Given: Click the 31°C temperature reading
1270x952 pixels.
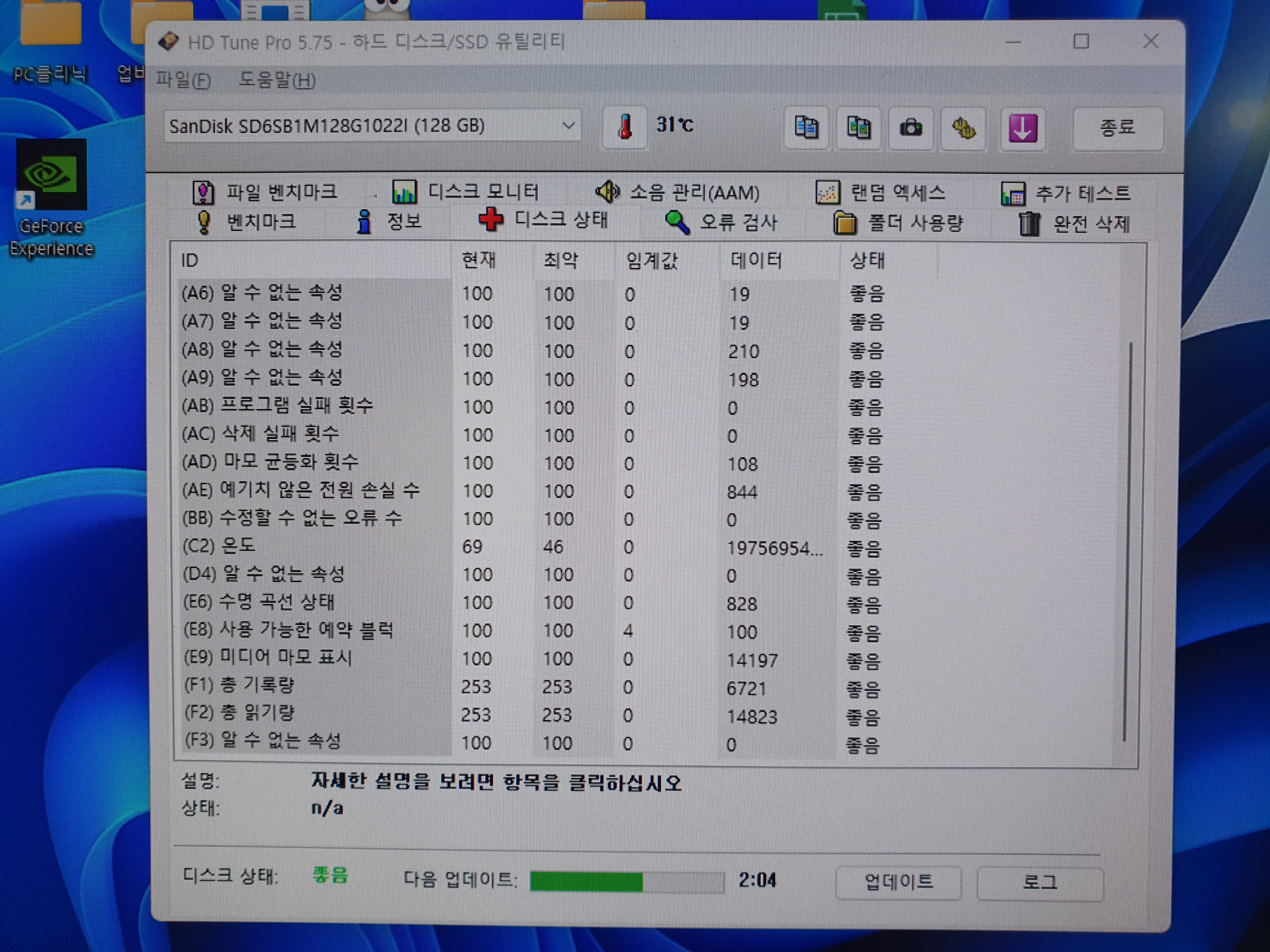Looking at the screenshot, I should pyautogui.click(x=675, y=125).
